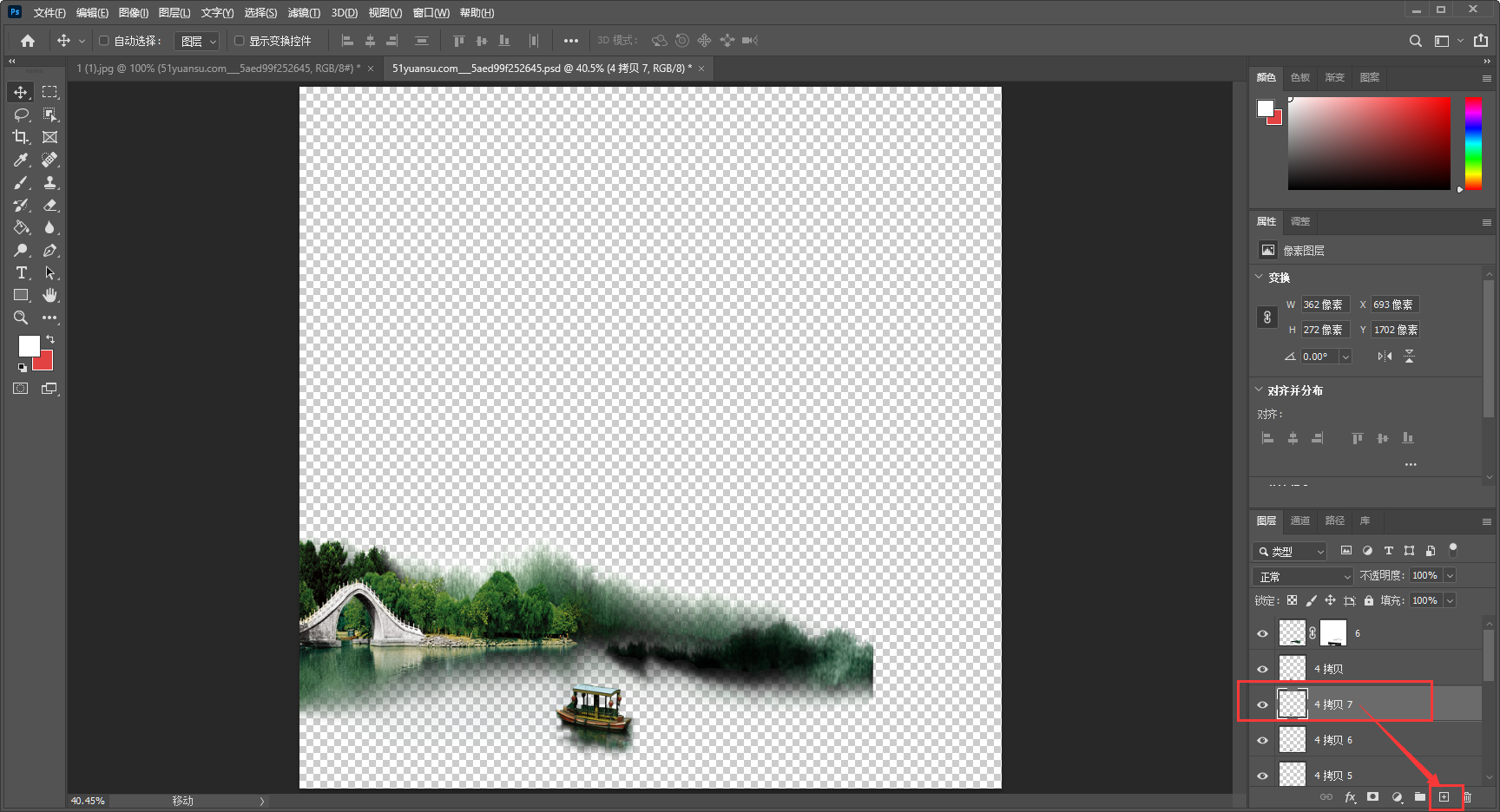Toggle the width-height link constraint
This screenshot has height=812, width=1500.
pyautogui.click(x=1267, y=318)
